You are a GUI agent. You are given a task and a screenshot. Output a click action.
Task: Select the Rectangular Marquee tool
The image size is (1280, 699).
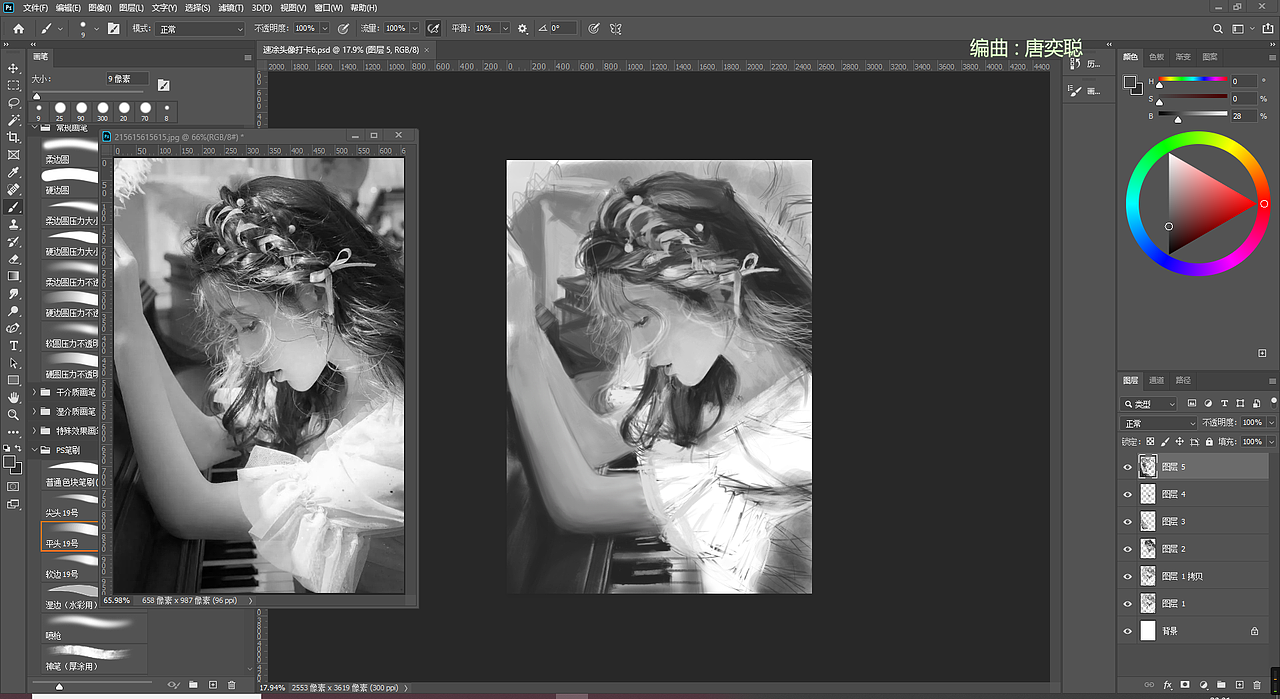(x=14, y=86)
